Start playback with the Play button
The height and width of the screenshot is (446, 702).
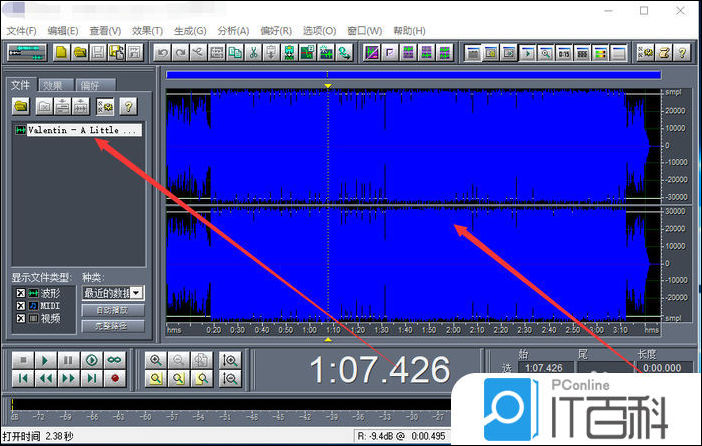(45, 360)
